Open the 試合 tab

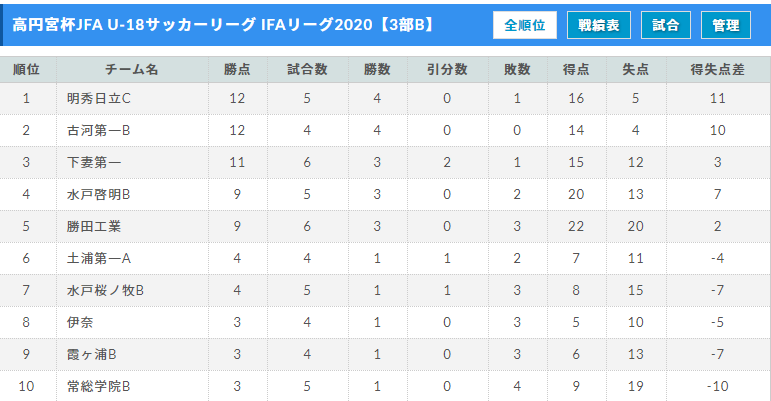pyautogui.click(x=664, y=25)
